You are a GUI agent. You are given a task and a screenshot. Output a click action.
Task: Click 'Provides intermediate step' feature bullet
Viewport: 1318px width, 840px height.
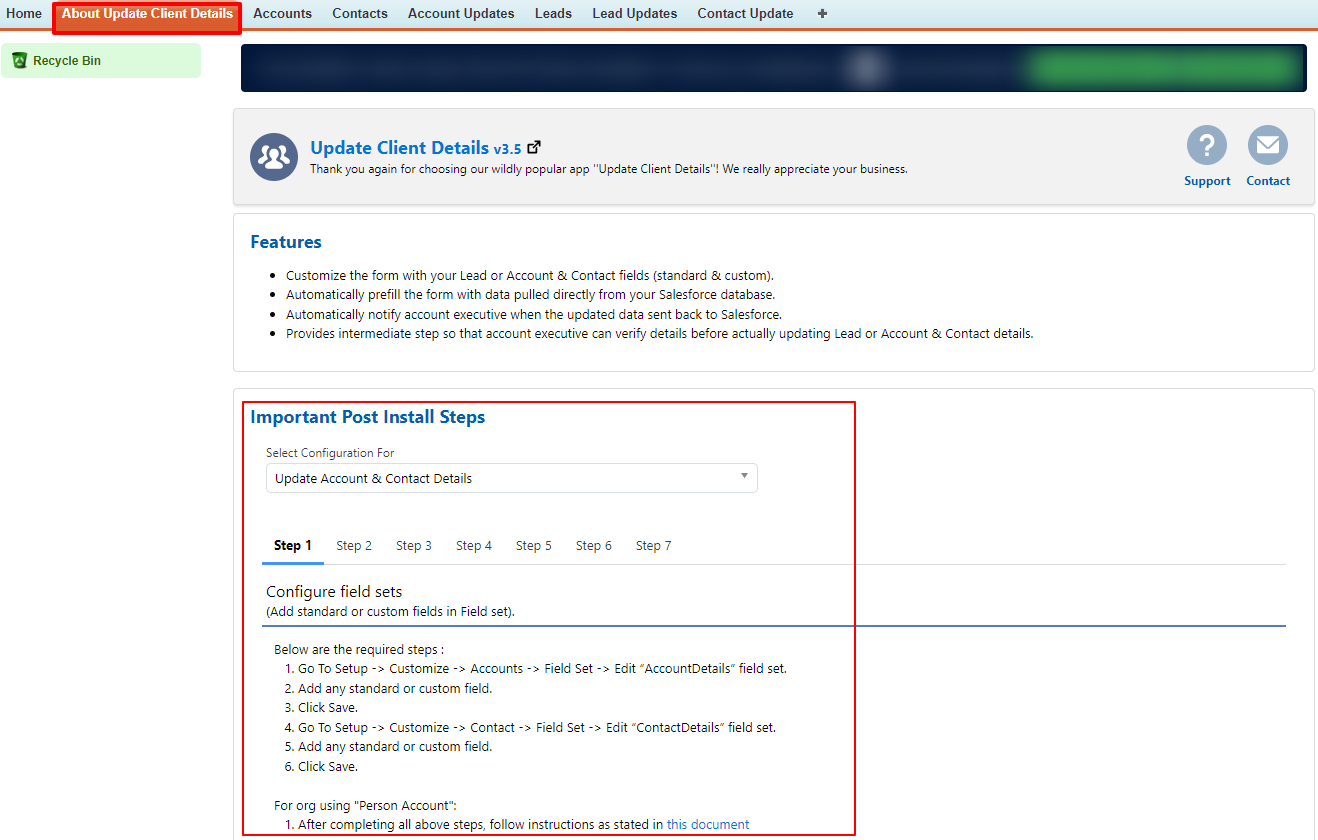660,334
